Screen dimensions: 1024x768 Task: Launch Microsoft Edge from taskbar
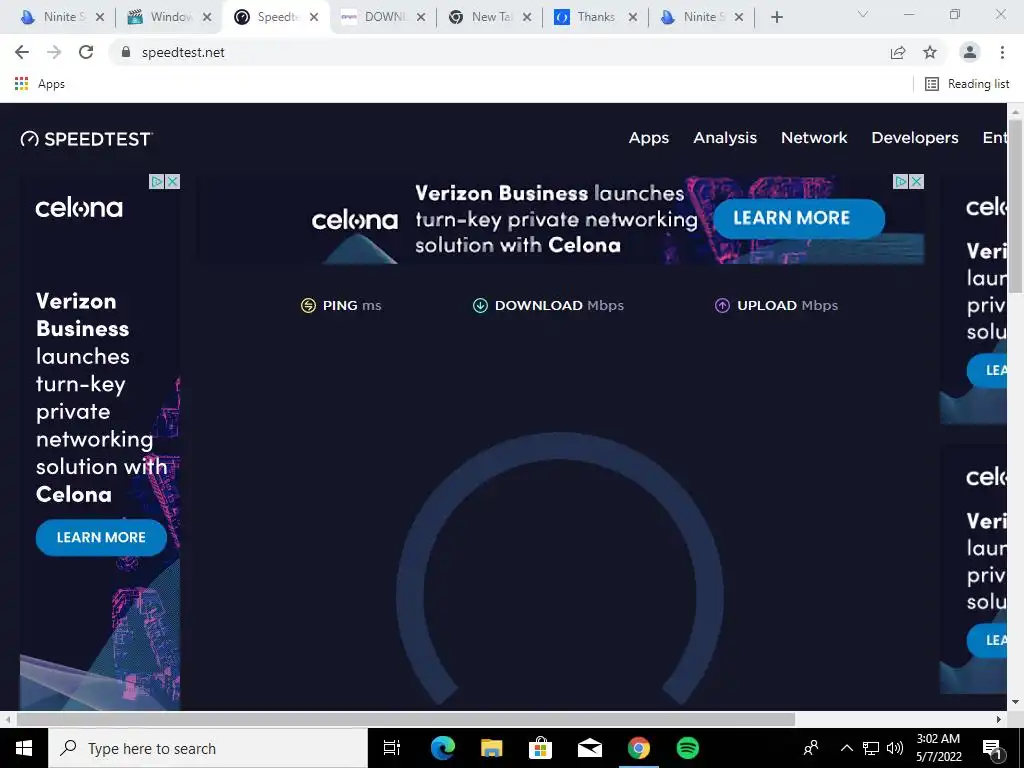[x=442, y=748]
